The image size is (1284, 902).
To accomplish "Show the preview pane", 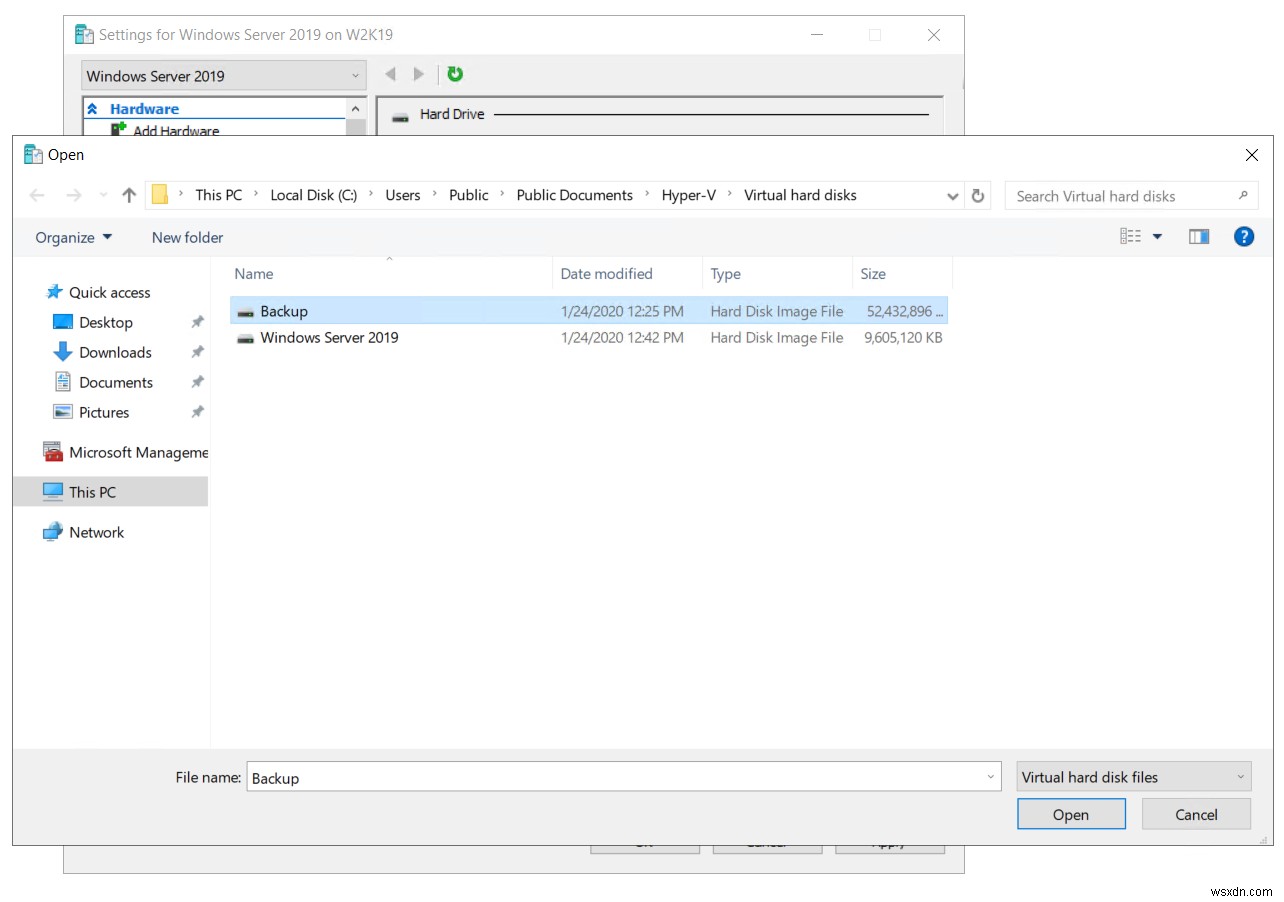I will (x=1198, y=236).
